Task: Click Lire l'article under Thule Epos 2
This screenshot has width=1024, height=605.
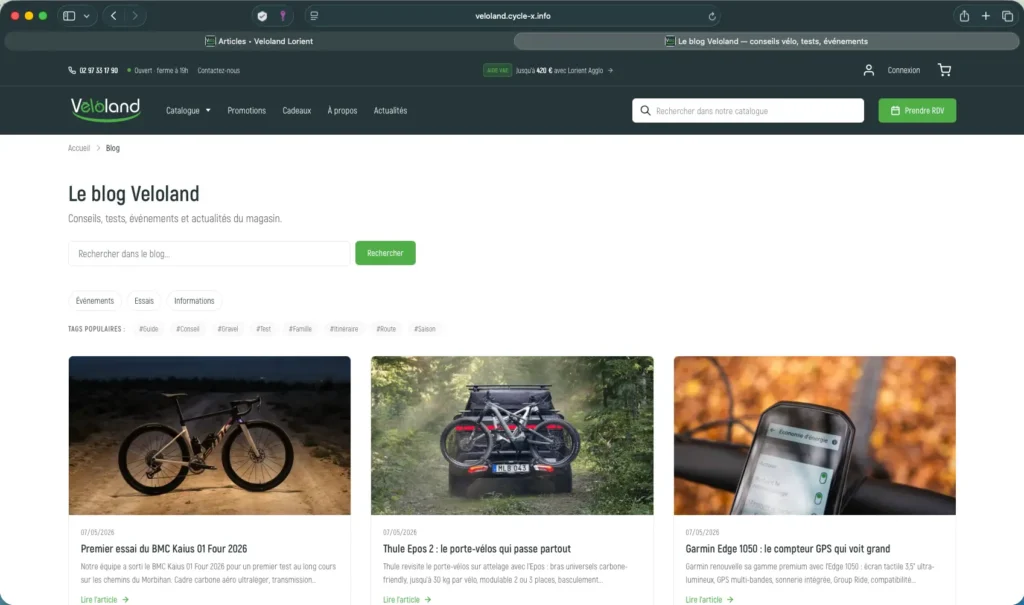Action: pos(407,599)
